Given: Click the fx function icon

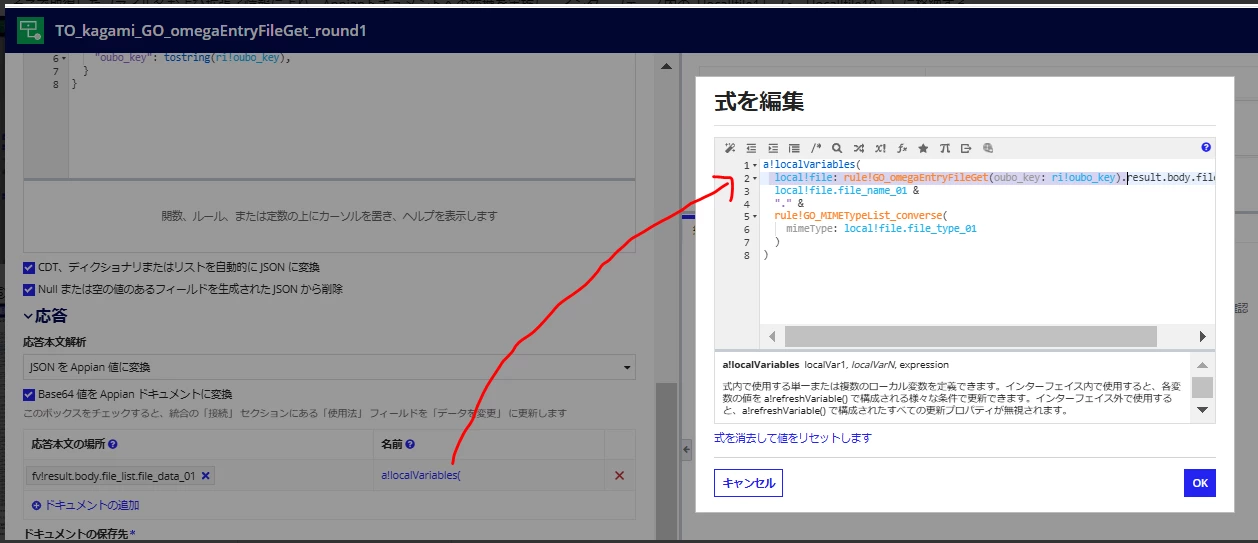Looking at the screenshot, I should pos(901,148).
